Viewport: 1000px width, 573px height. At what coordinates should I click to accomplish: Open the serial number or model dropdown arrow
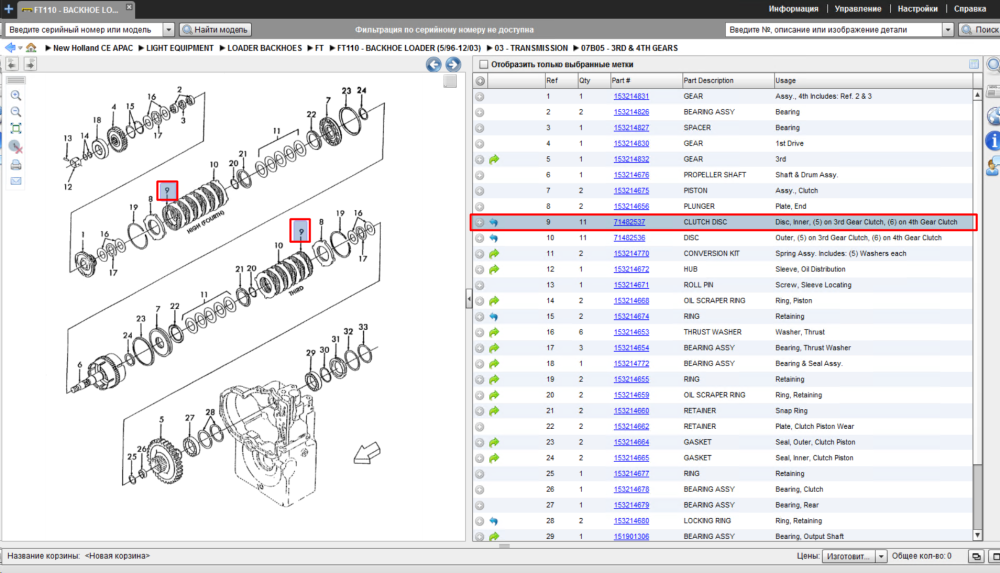(x=168, y=29)
